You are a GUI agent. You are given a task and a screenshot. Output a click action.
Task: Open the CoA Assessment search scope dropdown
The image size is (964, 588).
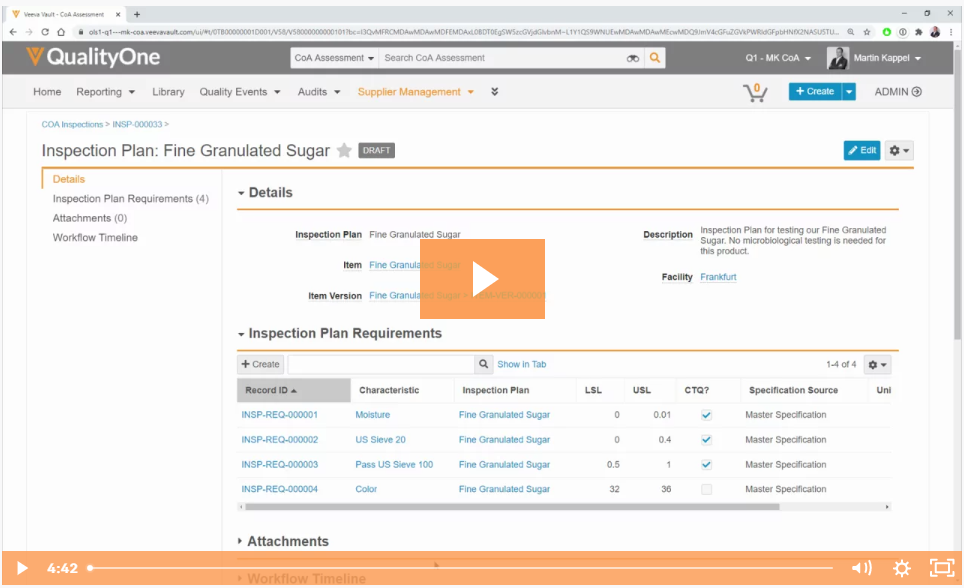pyautogui.click(x=334, y=58)
